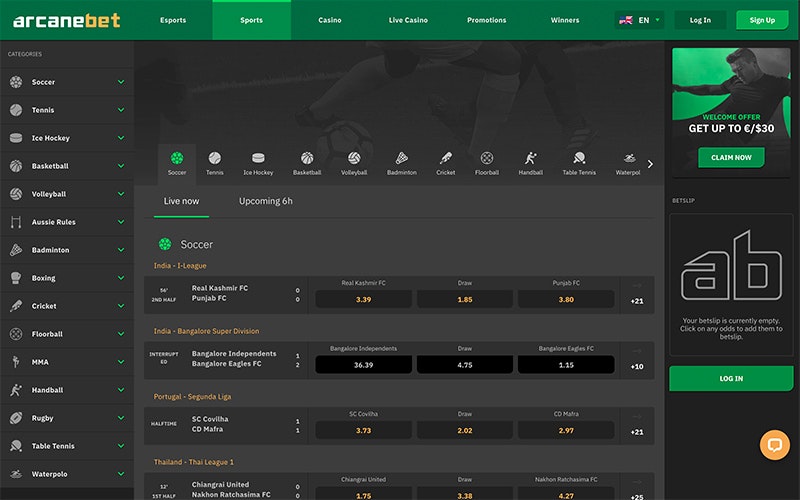Bet on Real Kashmir FC at 3.39

[x=363, y=299]
